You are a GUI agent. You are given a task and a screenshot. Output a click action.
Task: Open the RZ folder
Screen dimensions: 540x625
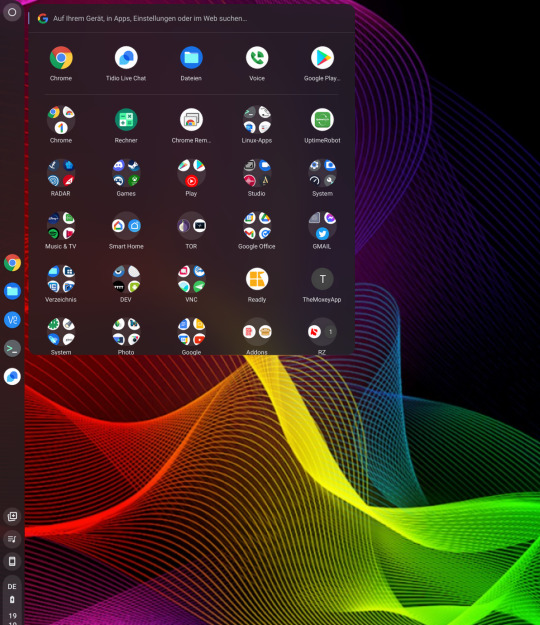pos(322,332)
